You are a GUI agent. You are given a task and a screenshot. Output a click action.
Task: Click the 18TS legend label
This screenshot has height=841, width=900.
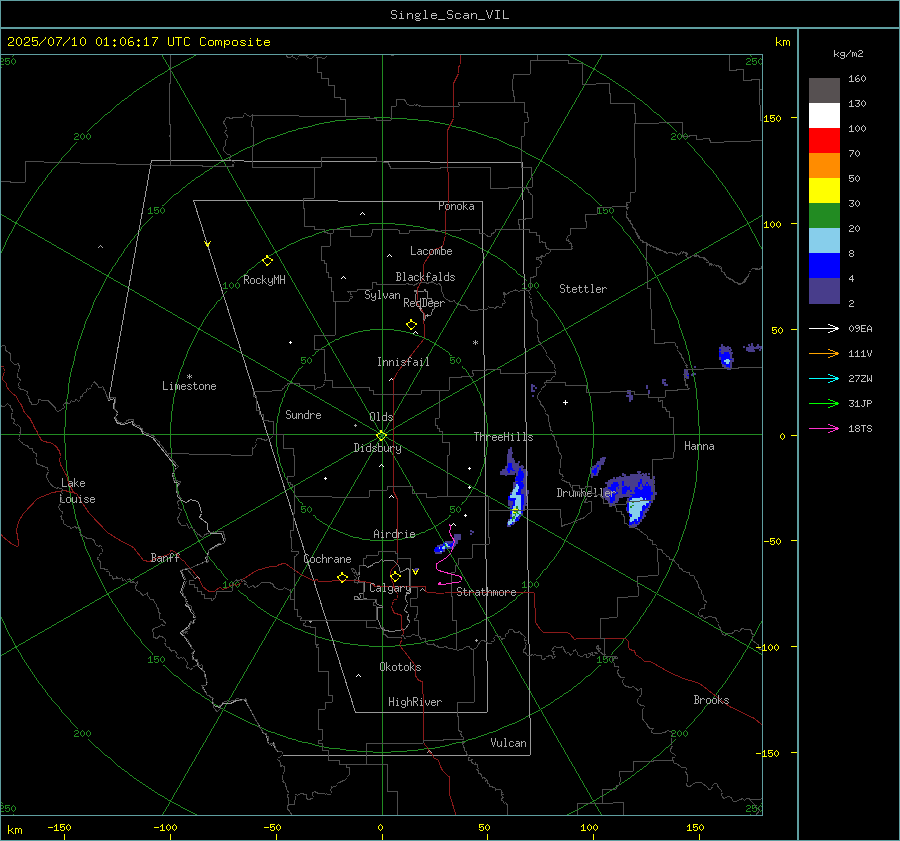point(860,428)
